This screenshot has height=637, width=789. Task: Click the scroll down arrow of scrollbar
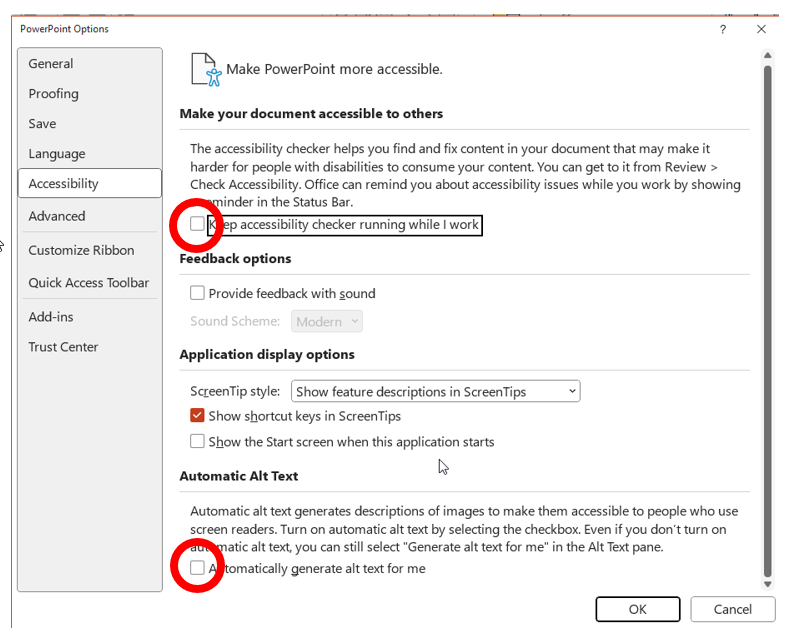point(767,584)
